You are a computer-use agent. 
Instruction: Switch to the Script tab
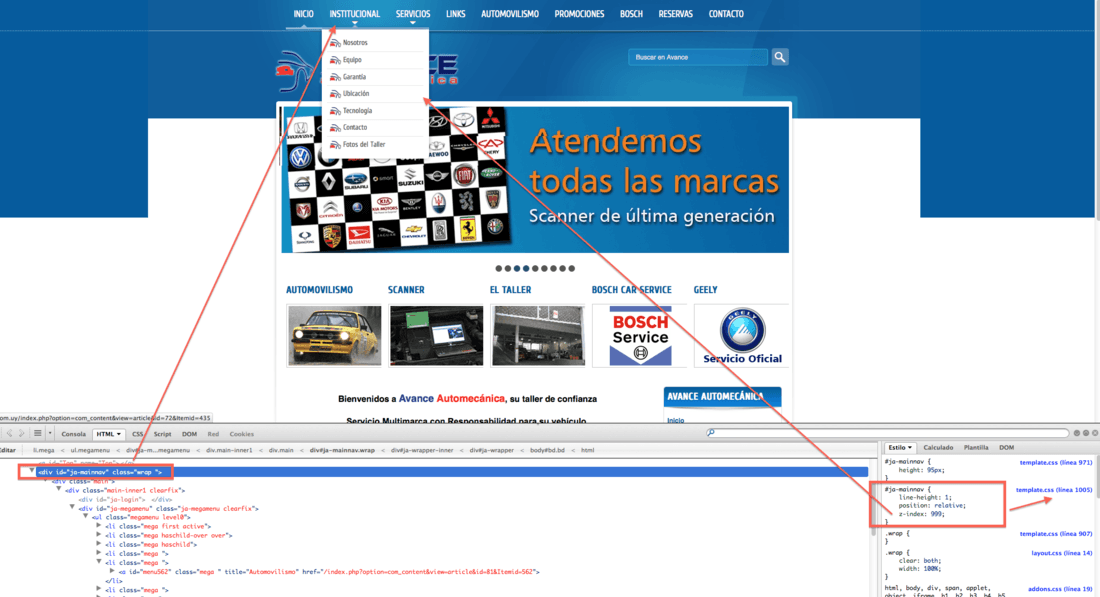click(x=163, y=434)
